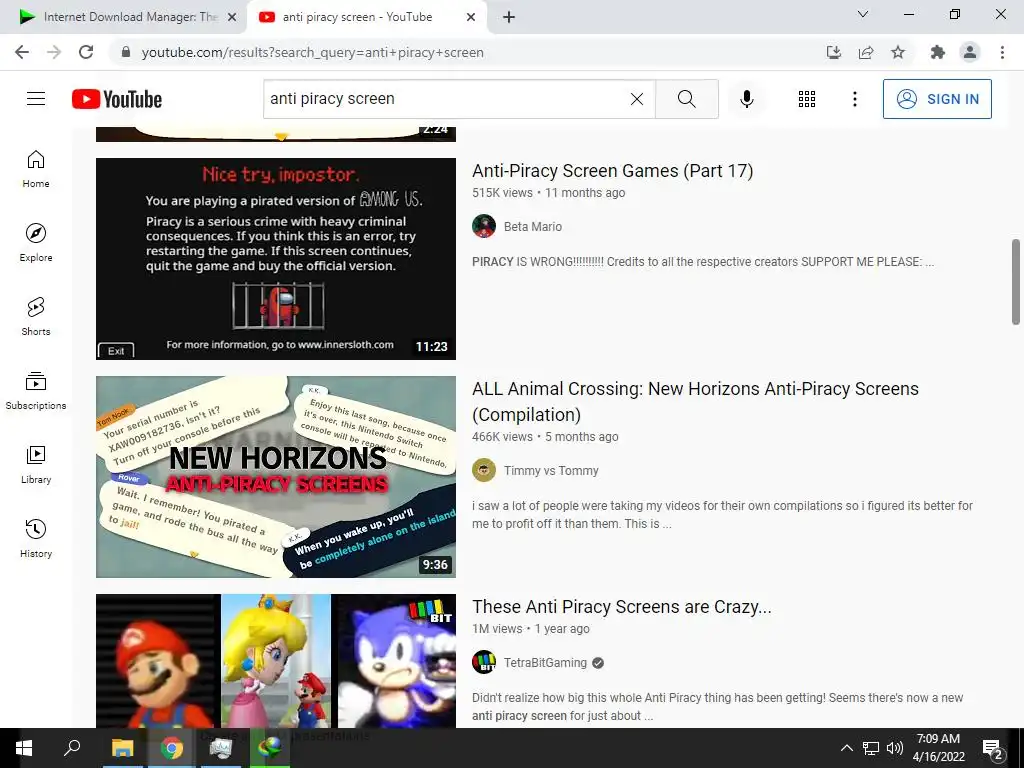Visit the Beta Mario channel name
Image resolution: width=1024 pixels, height=768 pixels.
pos(532,227)
